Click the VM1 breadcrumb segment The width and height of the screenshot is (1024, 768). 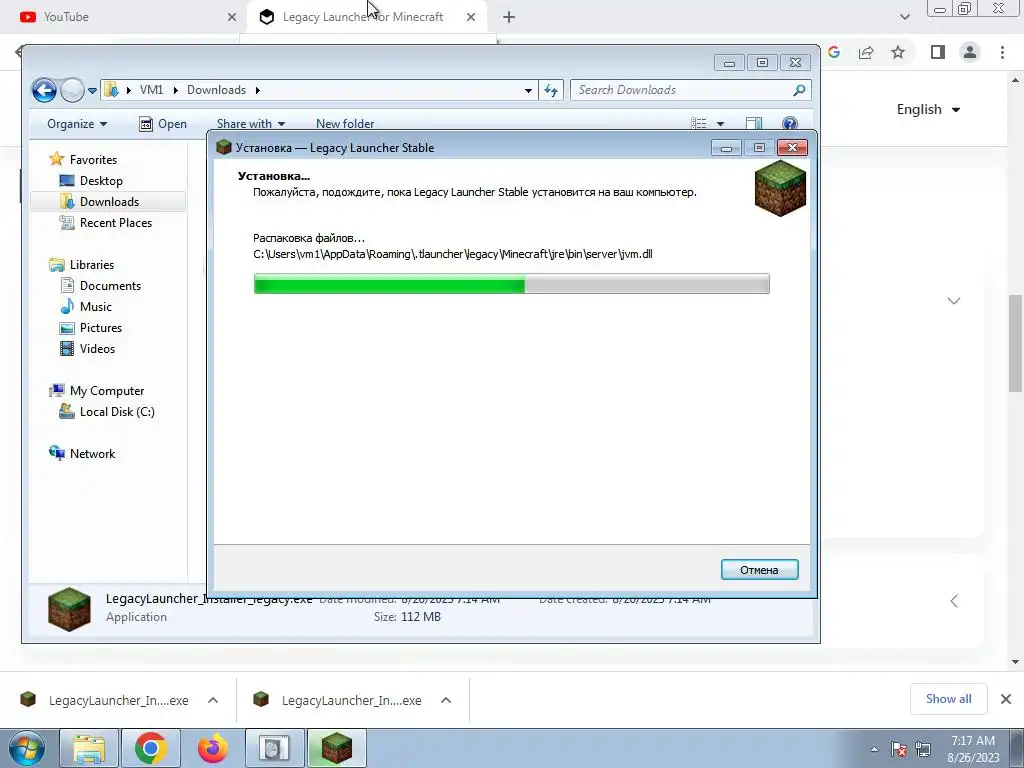(152, 90)
